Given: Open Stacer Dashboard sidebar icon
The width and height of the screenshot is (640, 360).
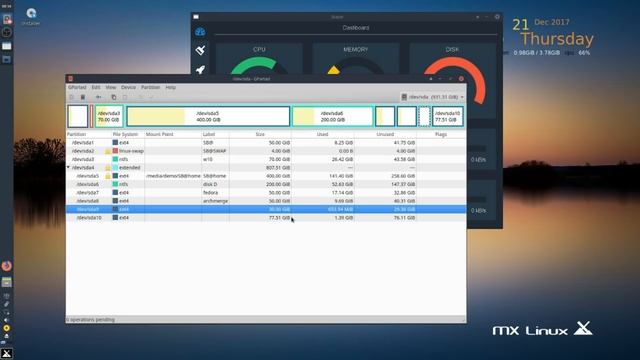Looking at the screenshot, I should [x=200, y=32].
